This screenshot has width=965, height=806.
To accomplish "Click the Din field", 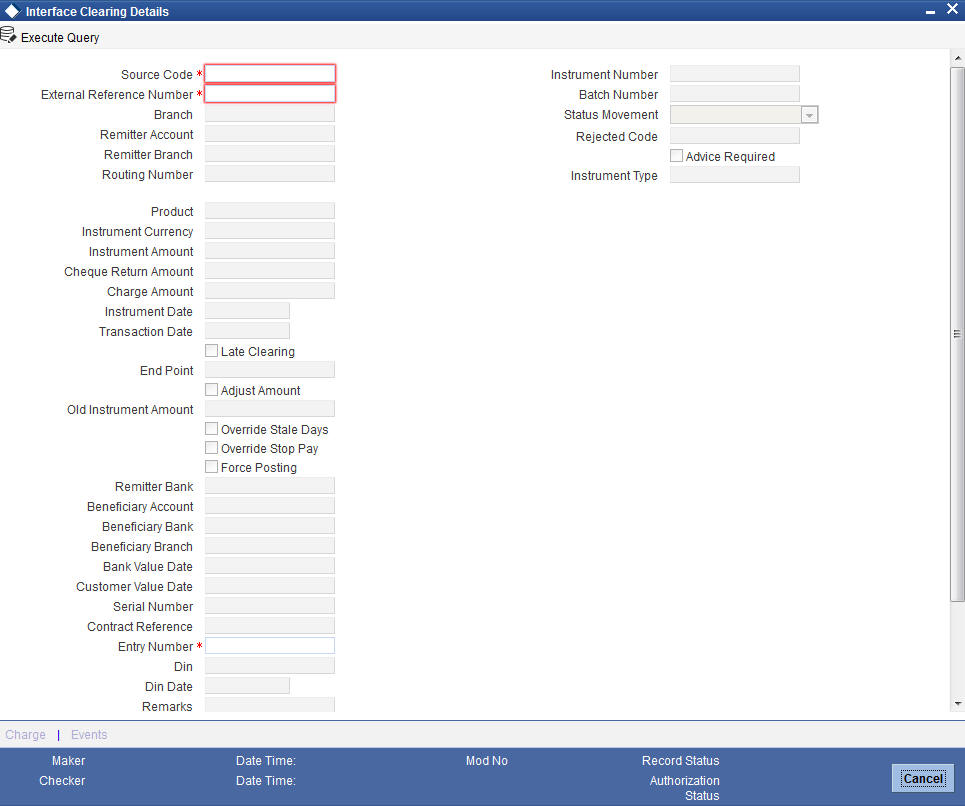I will [270, 666].
